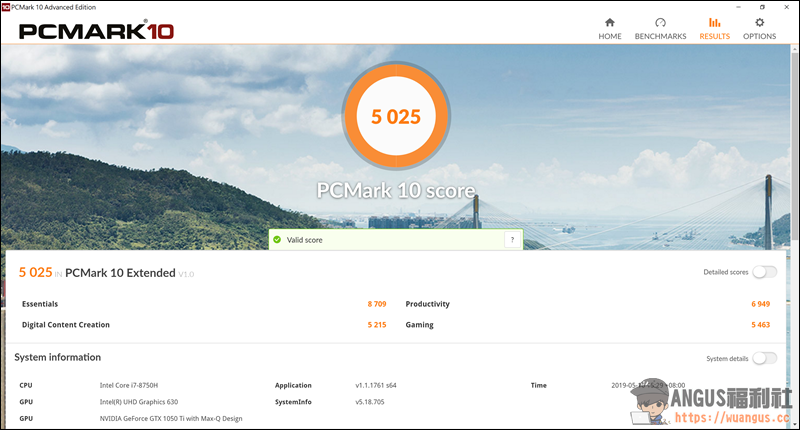Go to the Home screen icon
Screen dimensions: 800x430
(609, 23)
